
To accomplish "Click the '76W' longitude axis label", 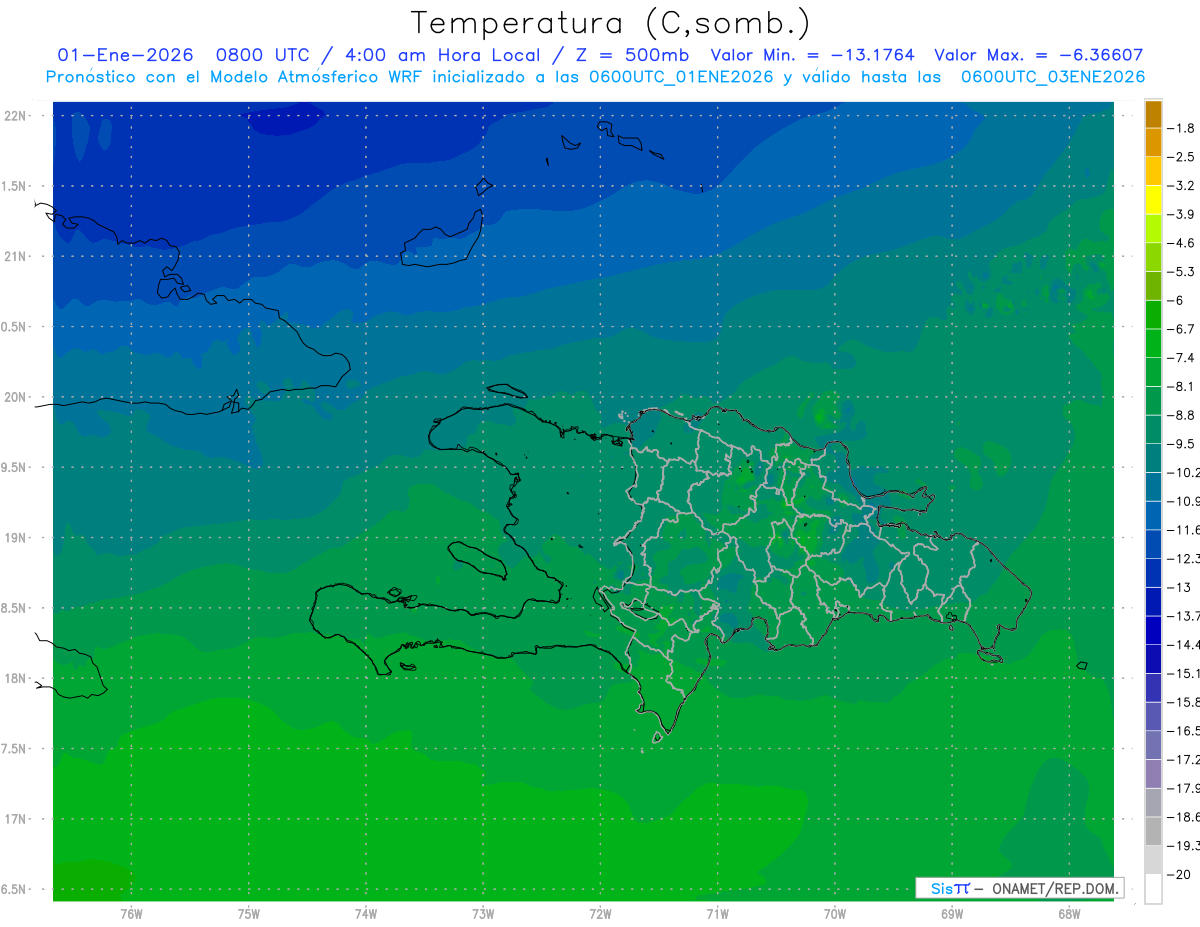I will [131, 914].
